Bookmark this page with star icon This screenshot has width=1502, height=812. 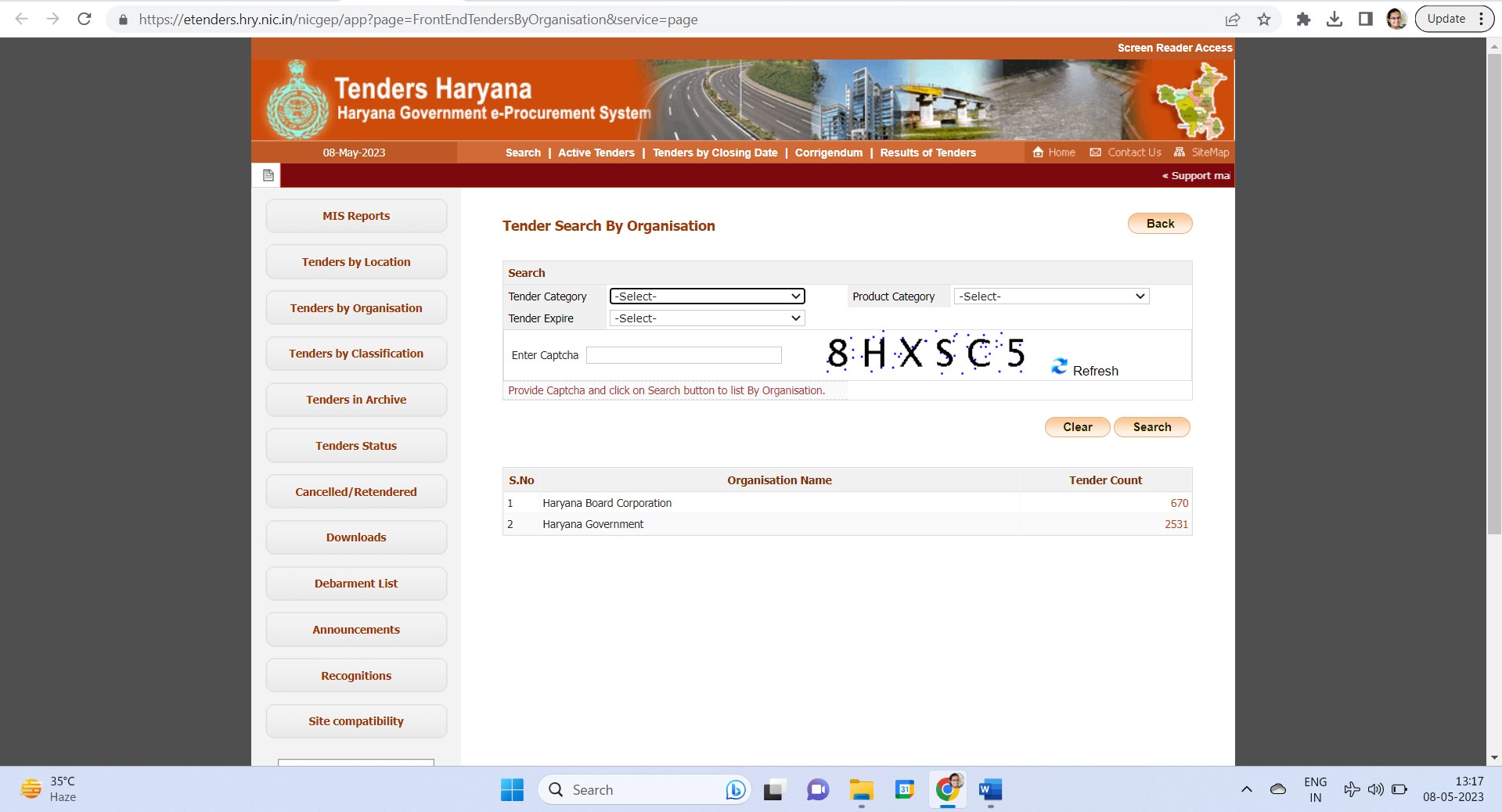1264,20
